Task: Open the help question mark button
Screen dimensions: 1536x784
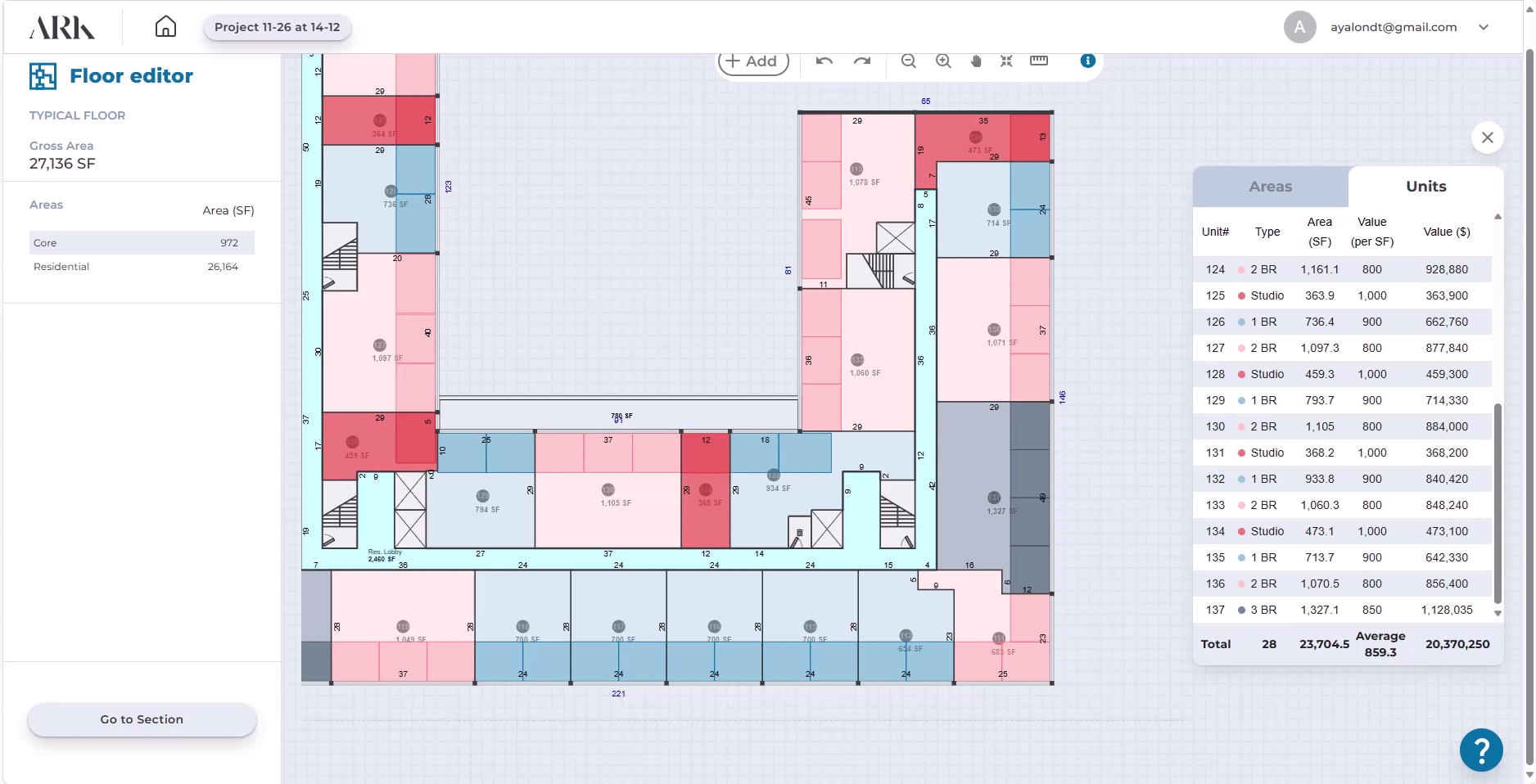Action: coord(1481,750)
